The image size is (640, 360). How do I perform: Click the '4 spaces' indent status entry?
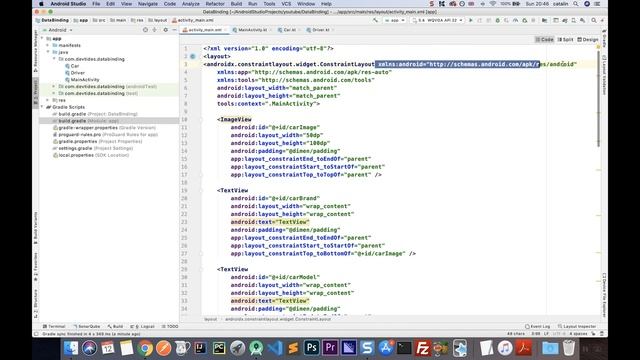[x=578, y=334]
